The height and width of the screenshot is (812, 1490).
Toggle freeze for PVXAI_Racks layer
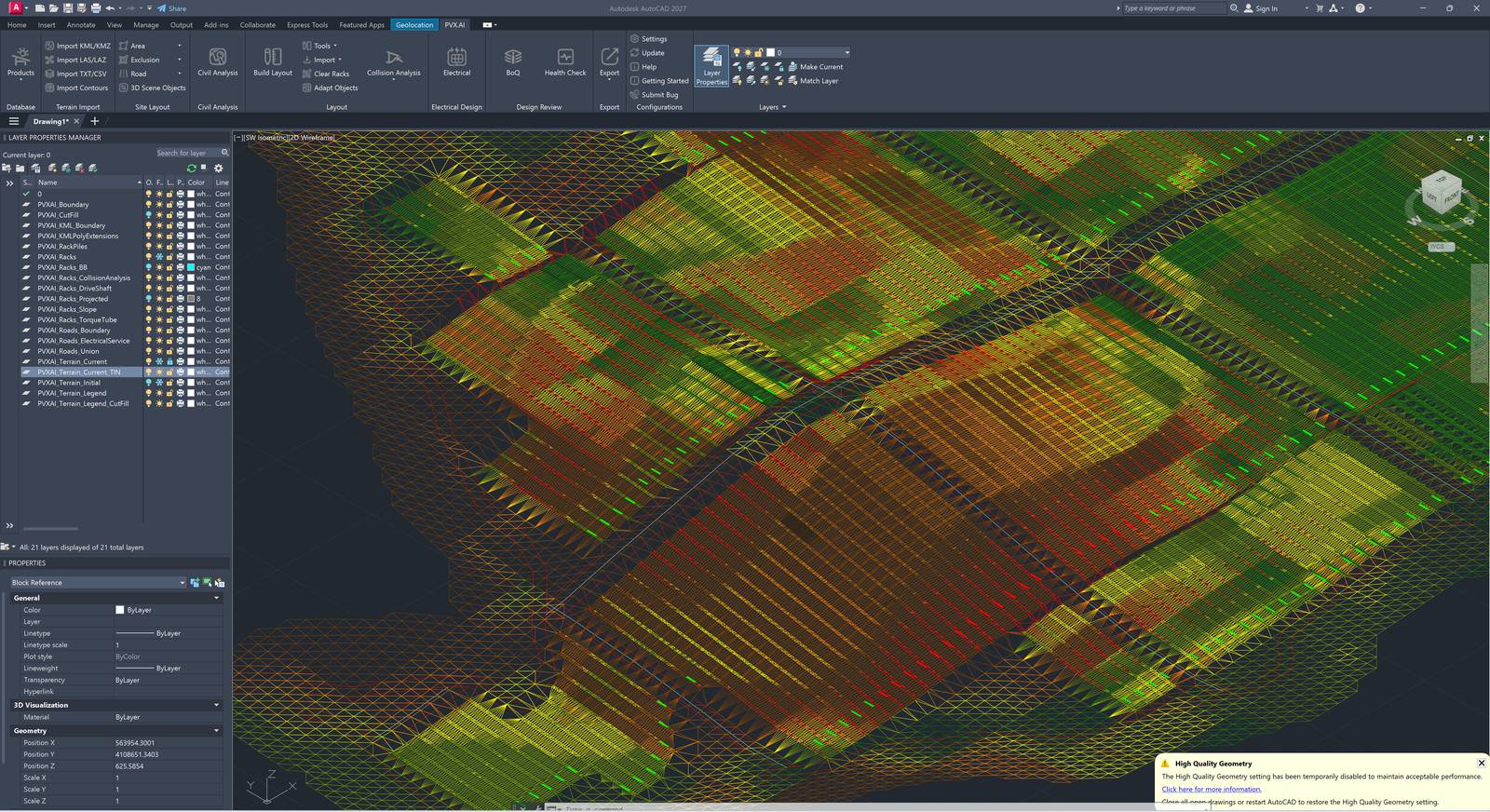tap(159, 257)
